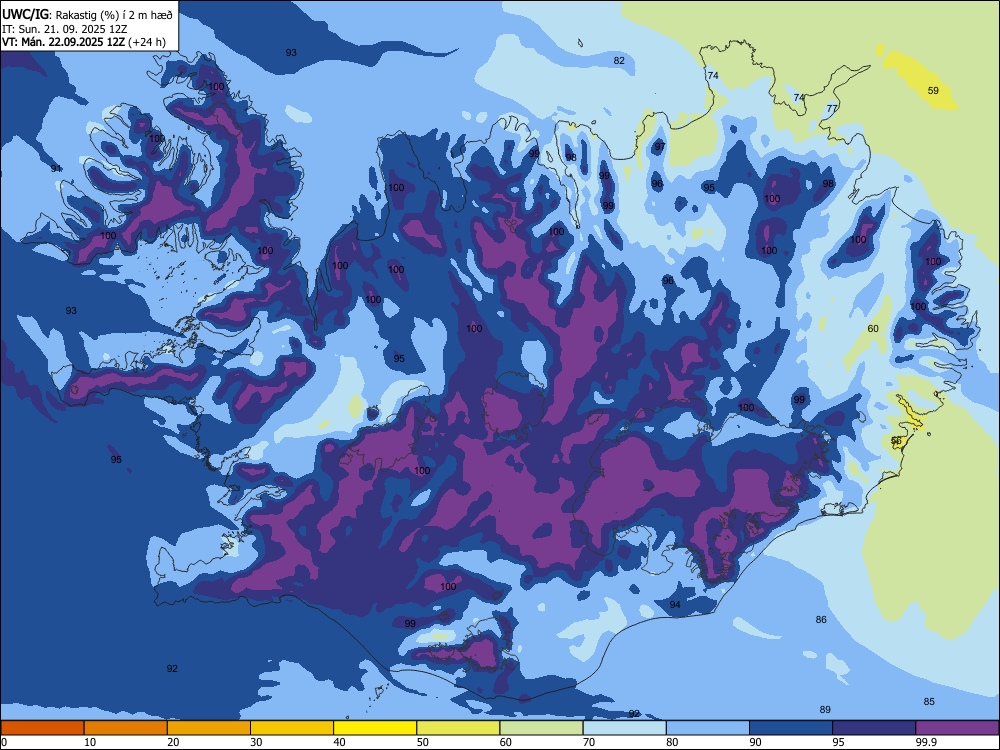
Task: Click the humidity value 82 on the map
Action: click(619, 61)
